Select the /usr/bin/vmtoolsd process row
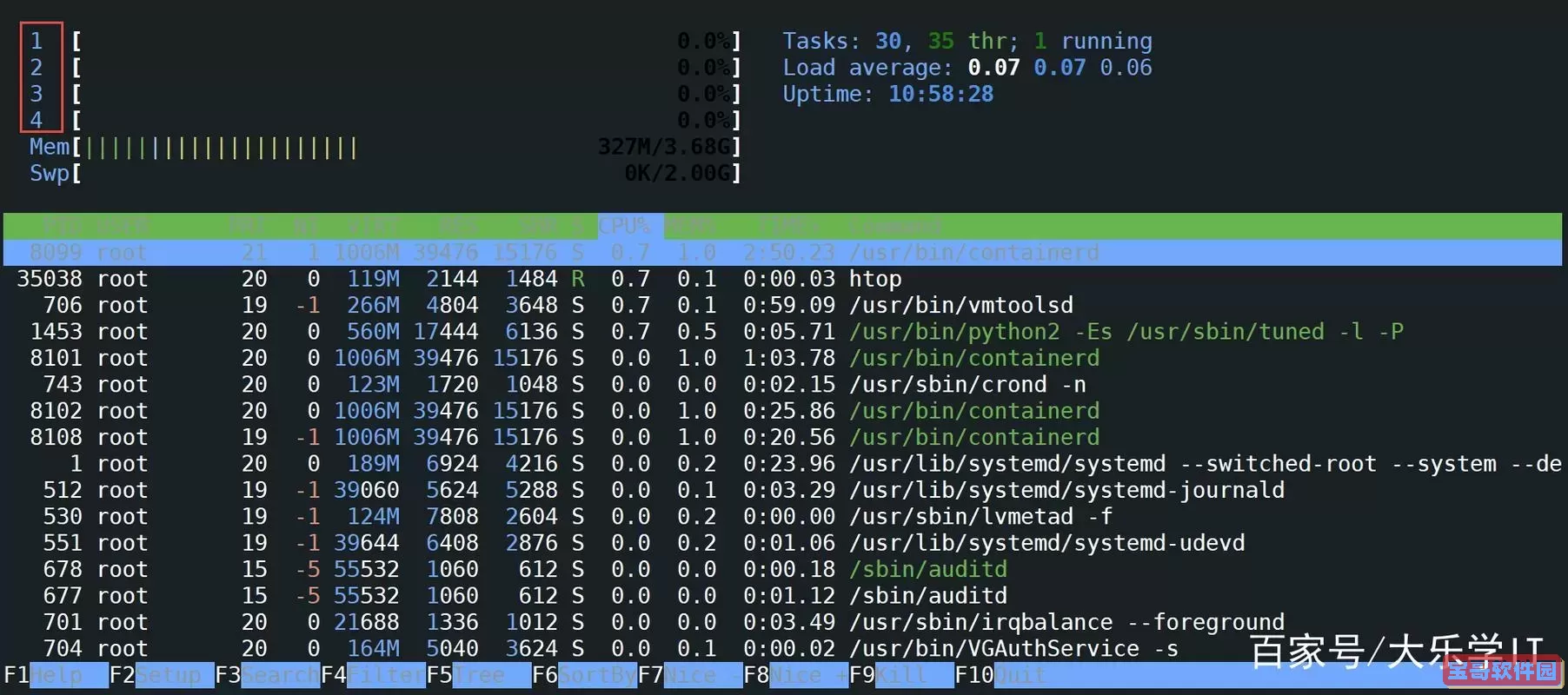Screen dimensions: 1568x695 pos(782,305)
